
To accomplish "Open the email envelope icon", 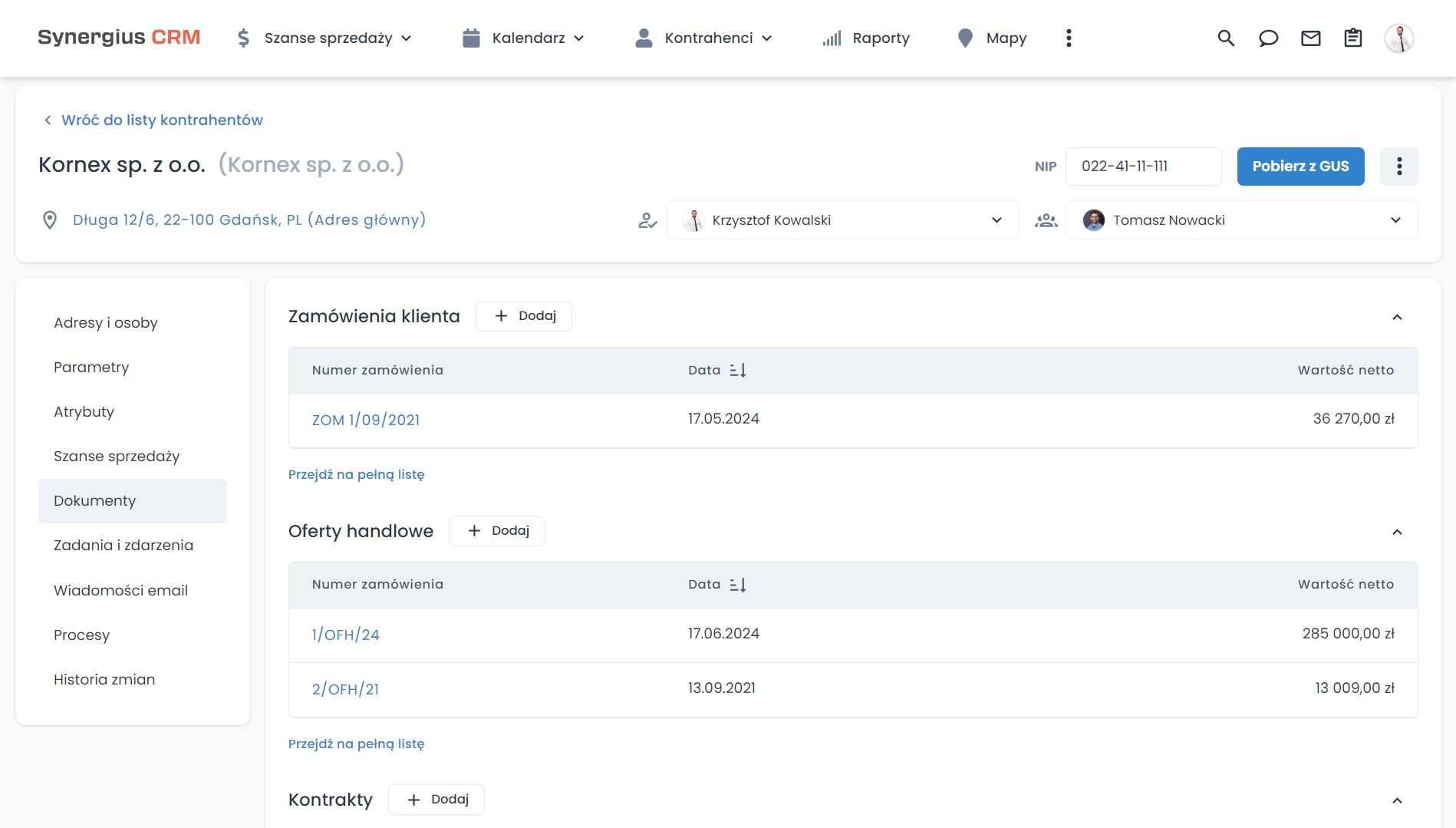I will click(x=1311, y=38).
